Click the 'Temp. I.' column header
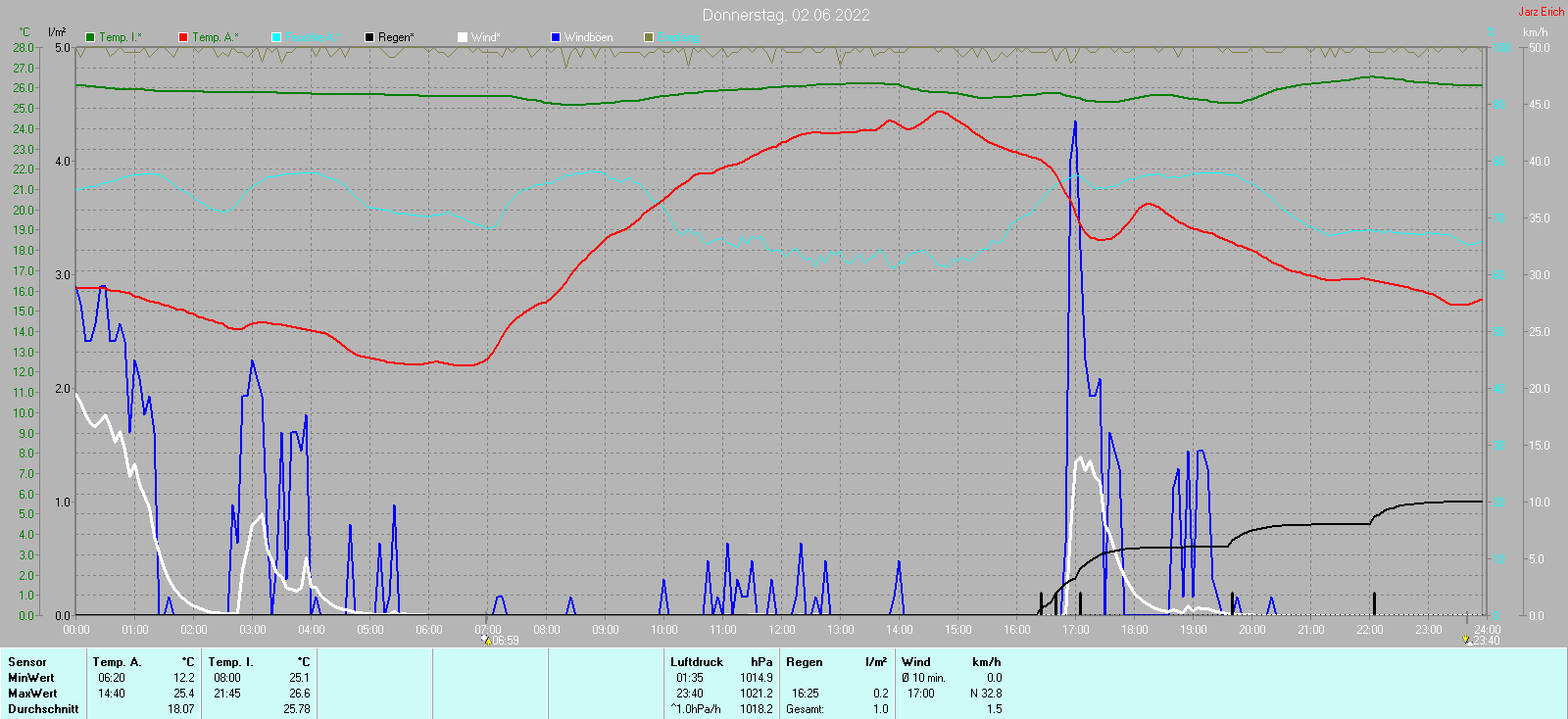This screenshot has width=1568, height=719. (231, 662)
